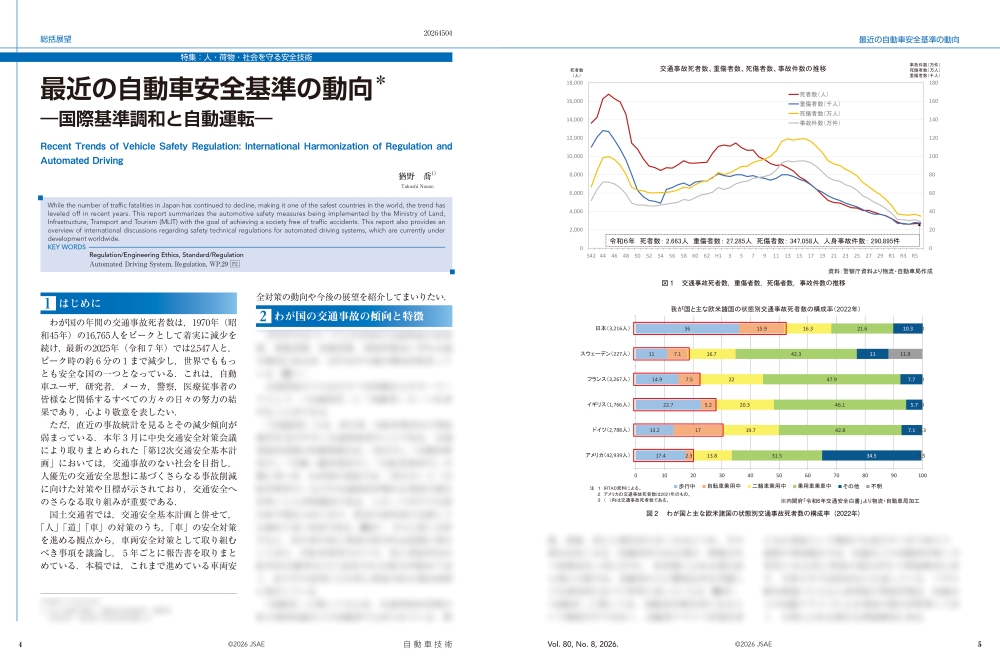The image size is (1000, 667).
Task: Click the English abstract paragraph
Action: (246, 222)
